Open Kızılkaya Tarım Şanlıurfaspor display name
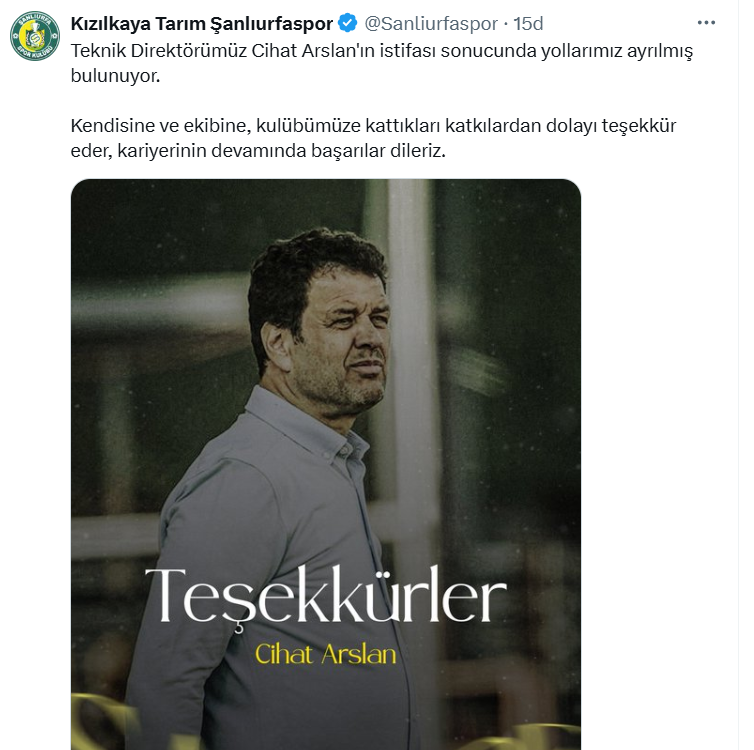This screenshot has height=750, width=754. pos(201,23)
